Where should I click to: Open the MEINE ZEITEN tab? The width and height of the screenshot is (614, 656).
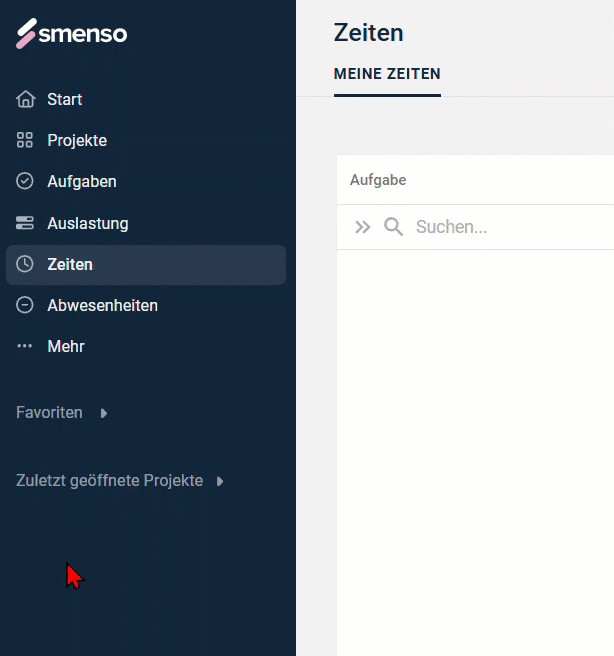click(x=387, y=74)
